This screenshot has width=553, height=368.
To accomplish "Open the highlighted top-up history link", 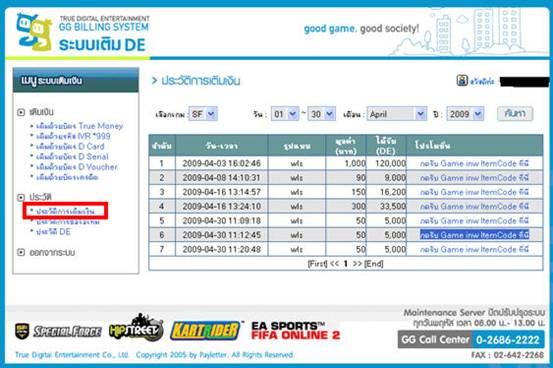I will pyautogui.click(x=65, y=211).
